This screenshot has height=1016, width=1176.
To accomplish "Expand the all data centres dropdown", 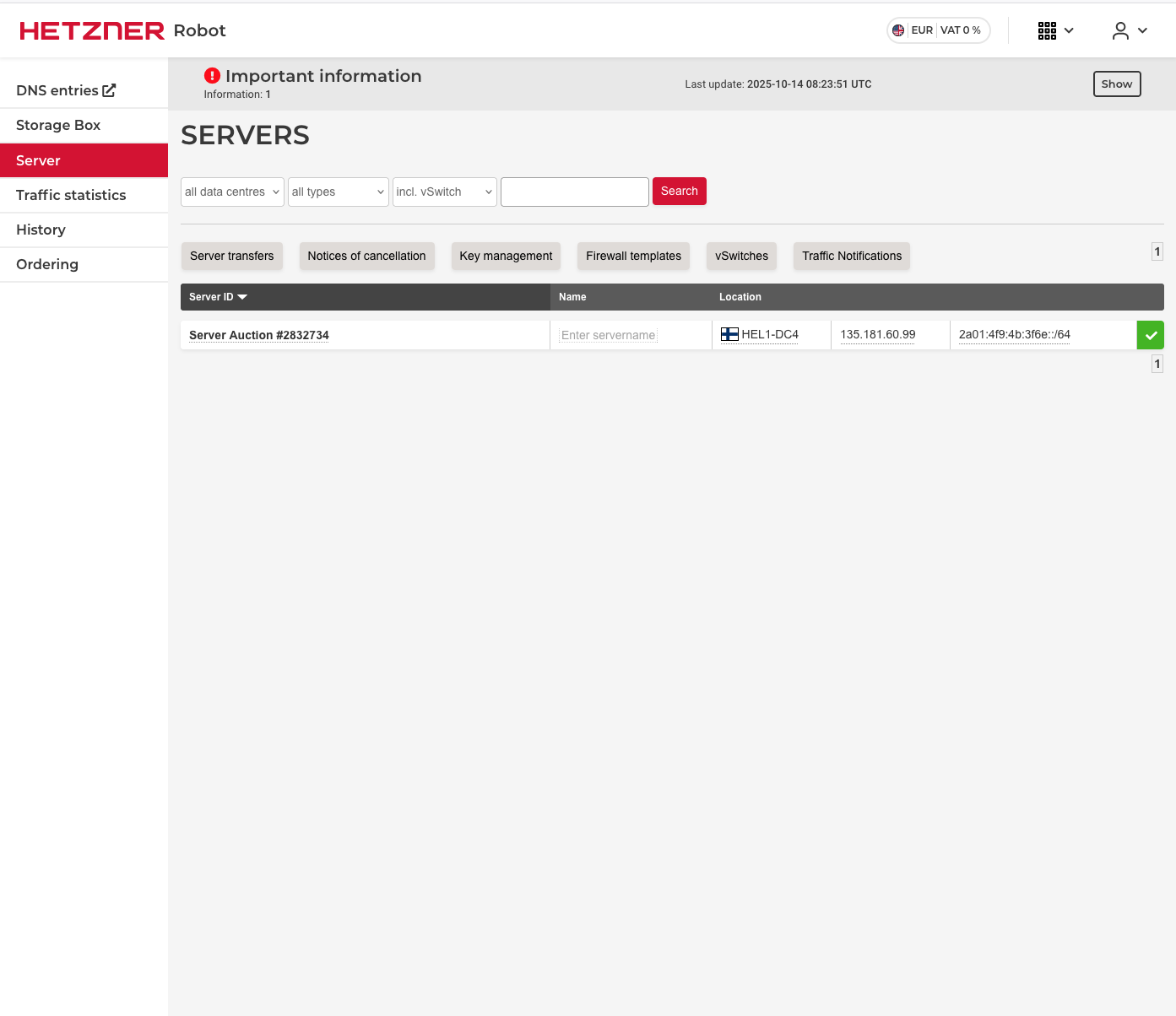I will coord(232,192).
